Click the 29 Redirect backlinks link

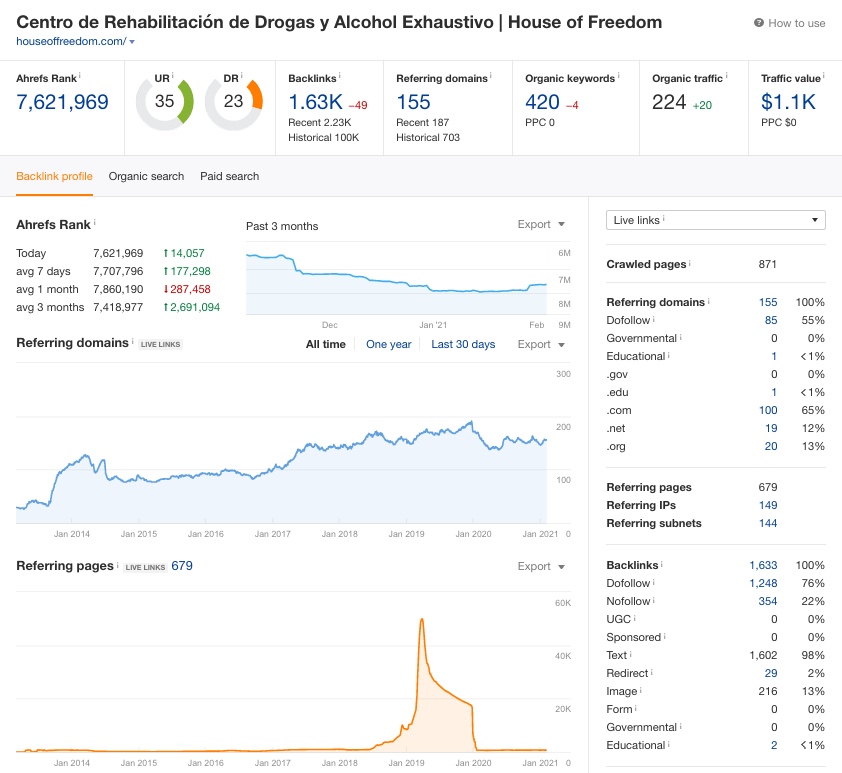tap(771, 673)
